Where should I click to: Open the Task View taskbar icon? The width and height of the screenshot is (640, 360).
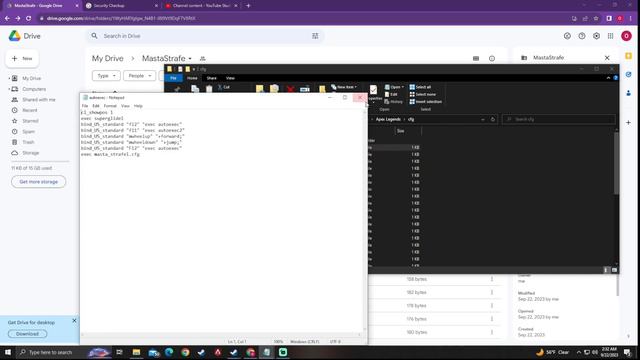point(119,352)
